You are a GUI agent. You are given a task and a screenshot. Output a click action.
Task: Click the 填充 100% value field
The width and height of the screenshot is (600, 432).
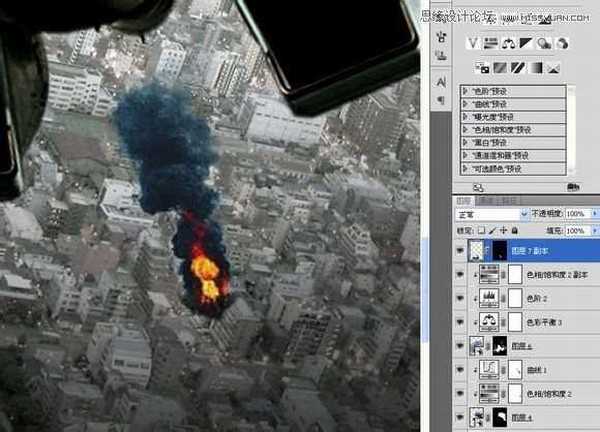(x=577, y=231)
